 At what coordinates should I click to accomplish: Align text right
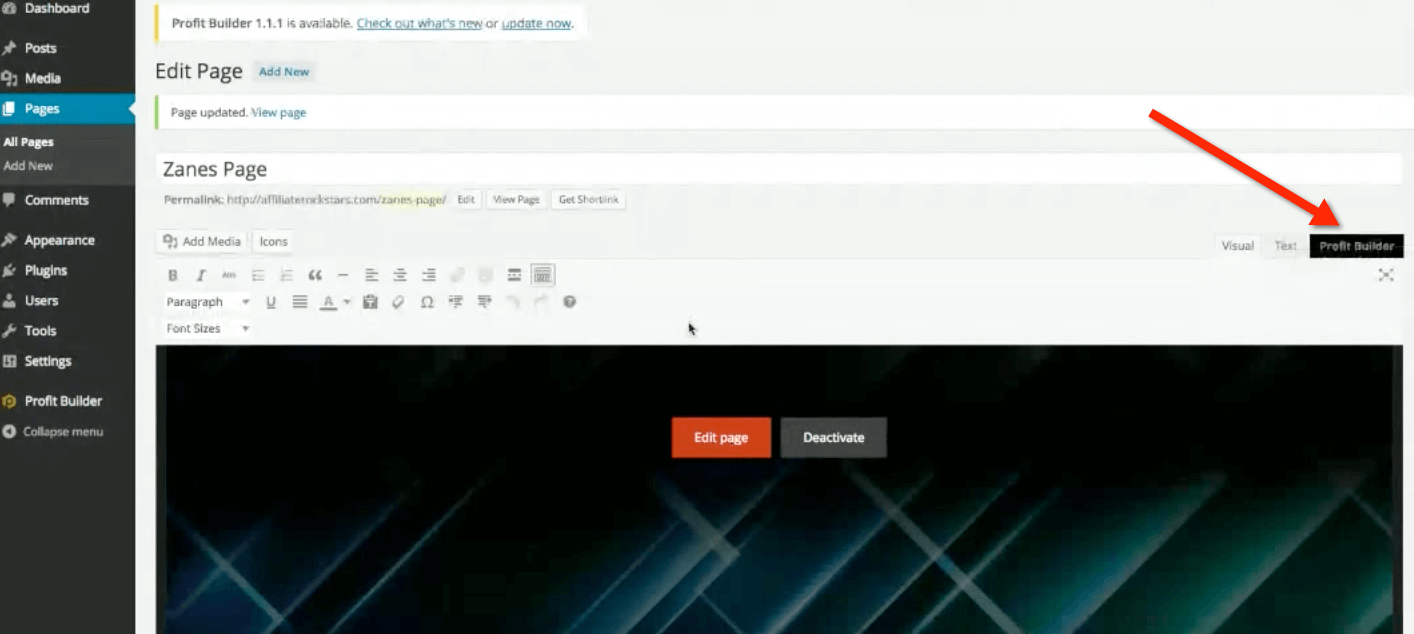click(429, 275)
